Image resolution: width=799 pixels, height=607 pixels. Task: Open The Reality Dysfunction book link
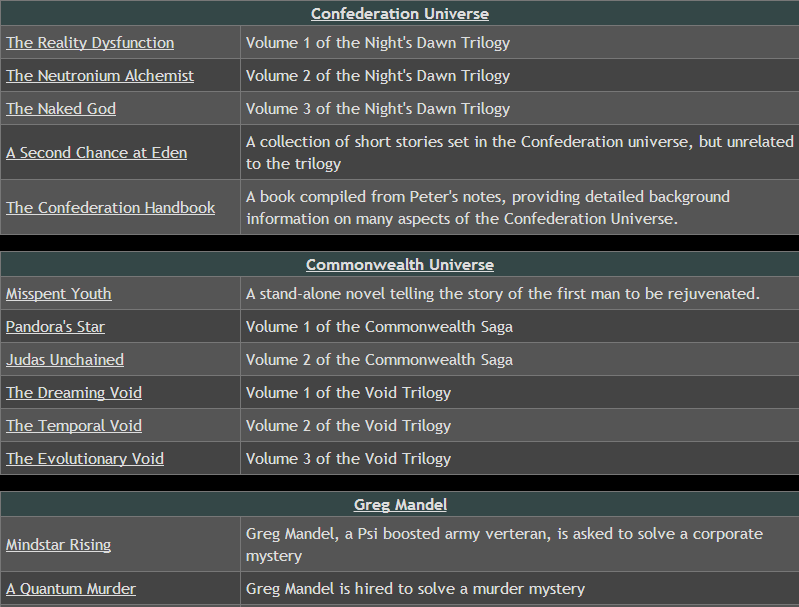click(90, 43)
